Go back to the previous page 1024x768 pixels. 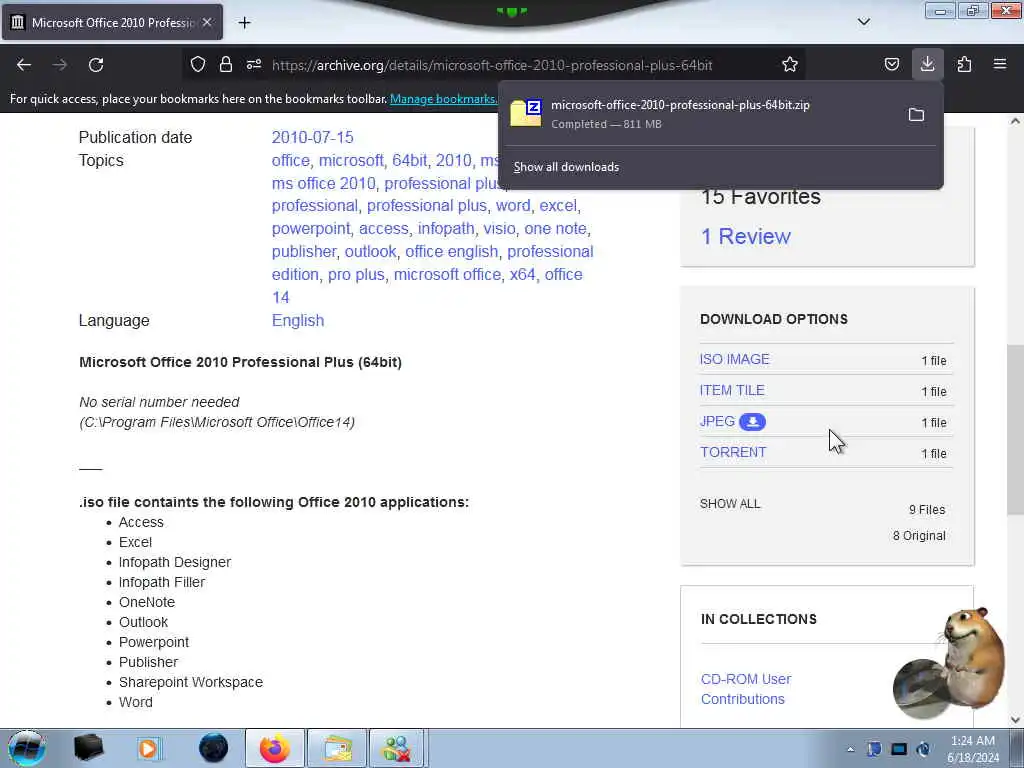pos(24,65)
